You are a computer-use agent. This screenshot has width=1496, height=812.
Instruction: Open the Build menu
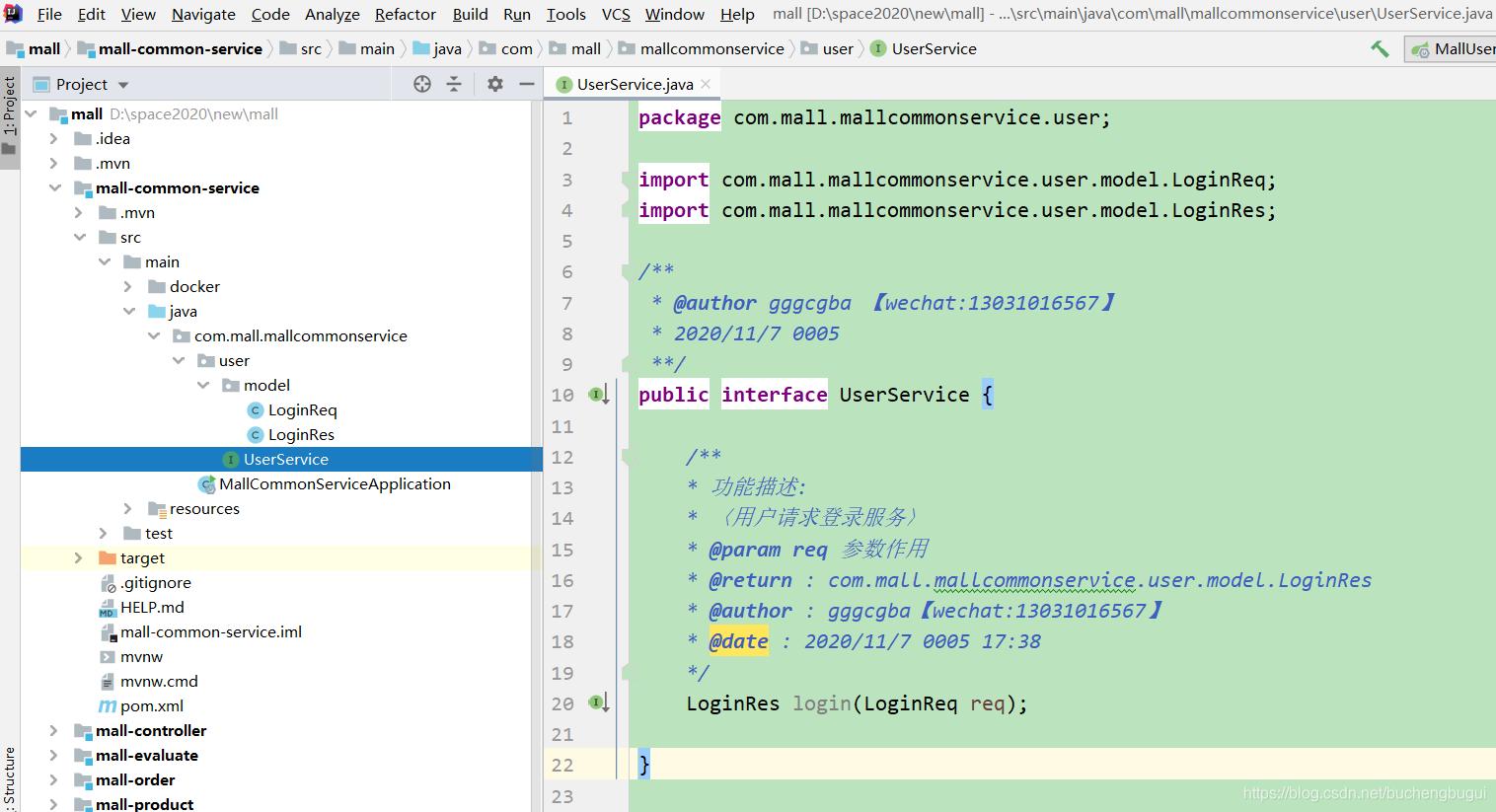471,14
